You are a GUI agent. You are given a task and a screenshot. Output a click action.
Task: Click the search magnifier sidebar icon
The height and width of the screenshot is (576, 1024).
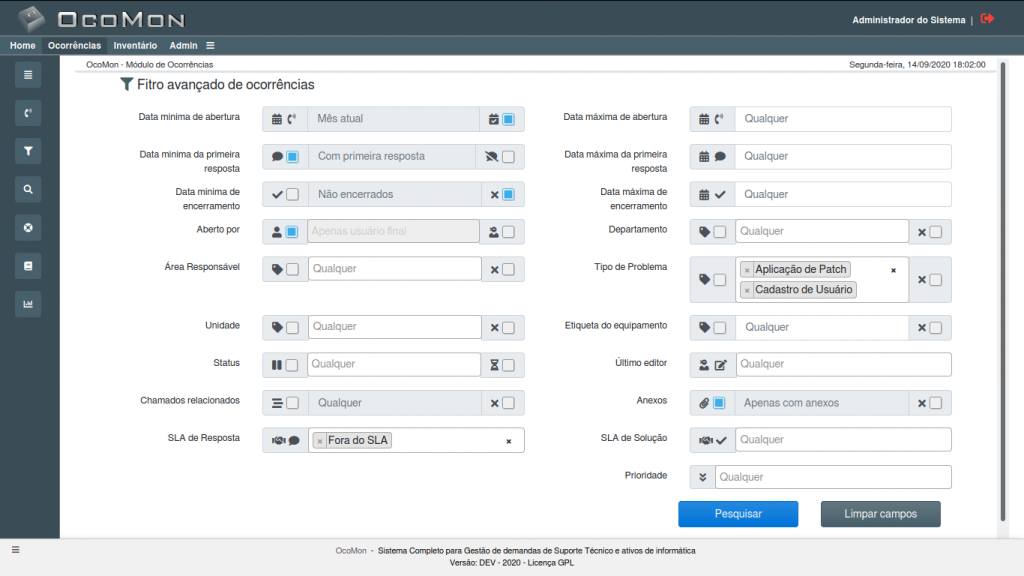tap(28, 189)
